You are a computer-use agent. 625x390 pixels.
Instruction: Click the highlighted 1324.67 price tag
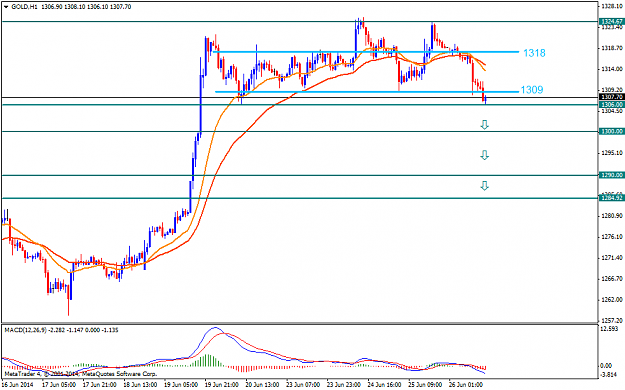tap(612, 21)
